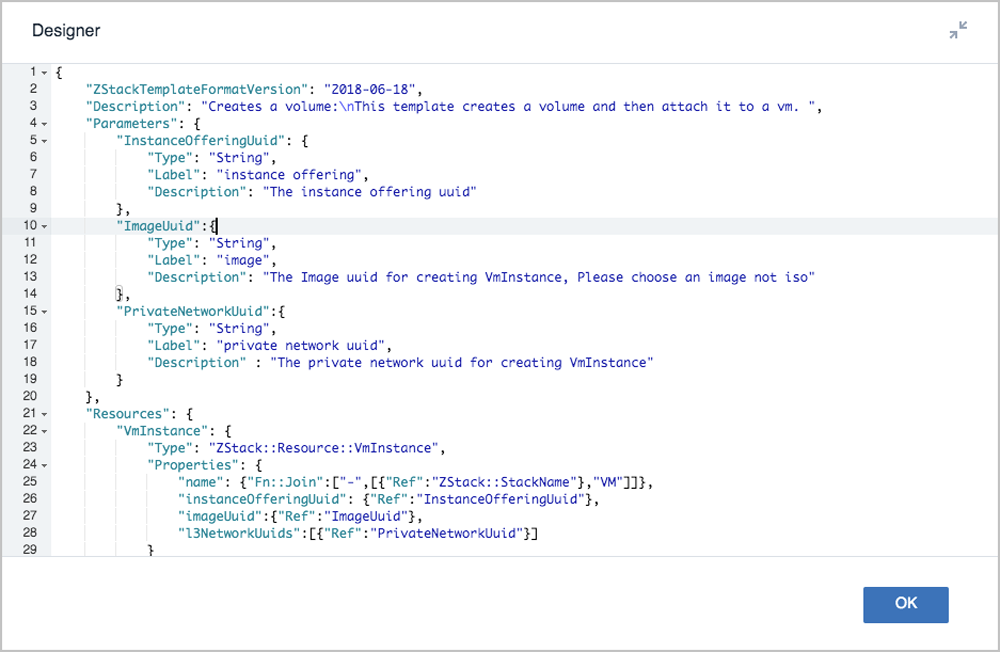
Task: Collapse the Designer dialog using shrink icon
Action: tap(958, 30)
